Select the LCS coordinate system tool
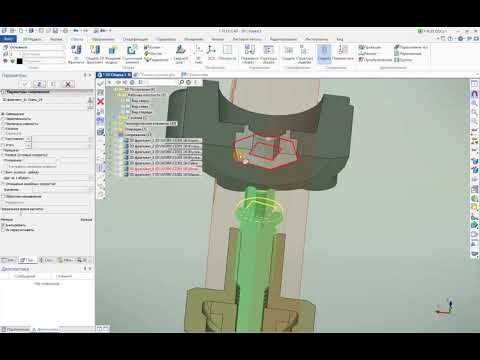The image size is (480, 360). click(211, 53)
